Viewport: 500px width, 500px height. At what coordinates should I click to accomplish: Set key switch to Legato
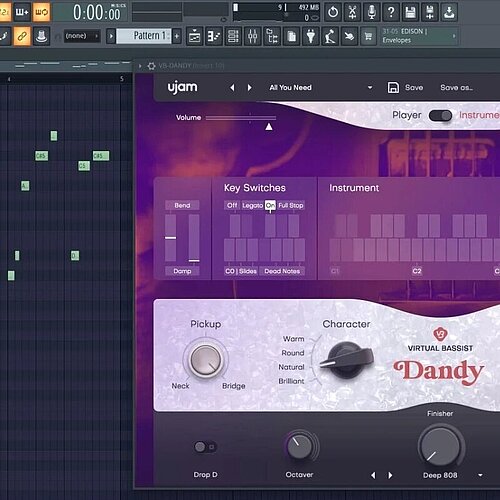(252, 205)
